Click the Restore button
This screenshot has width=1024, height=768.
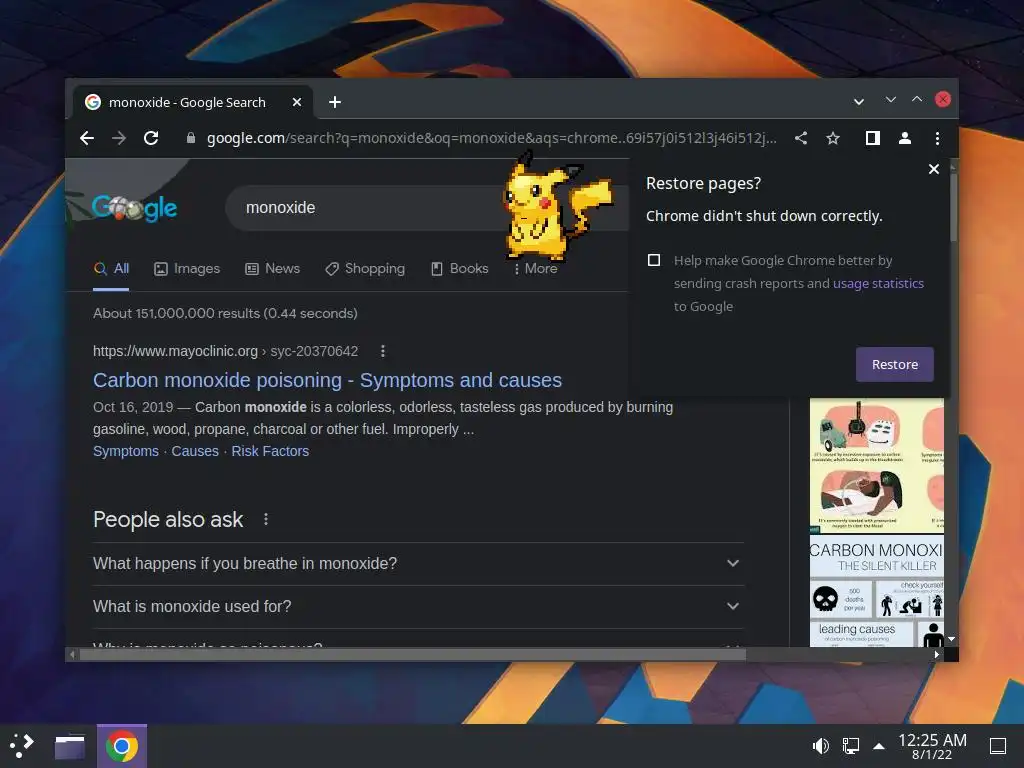click(x=895, y=364)
